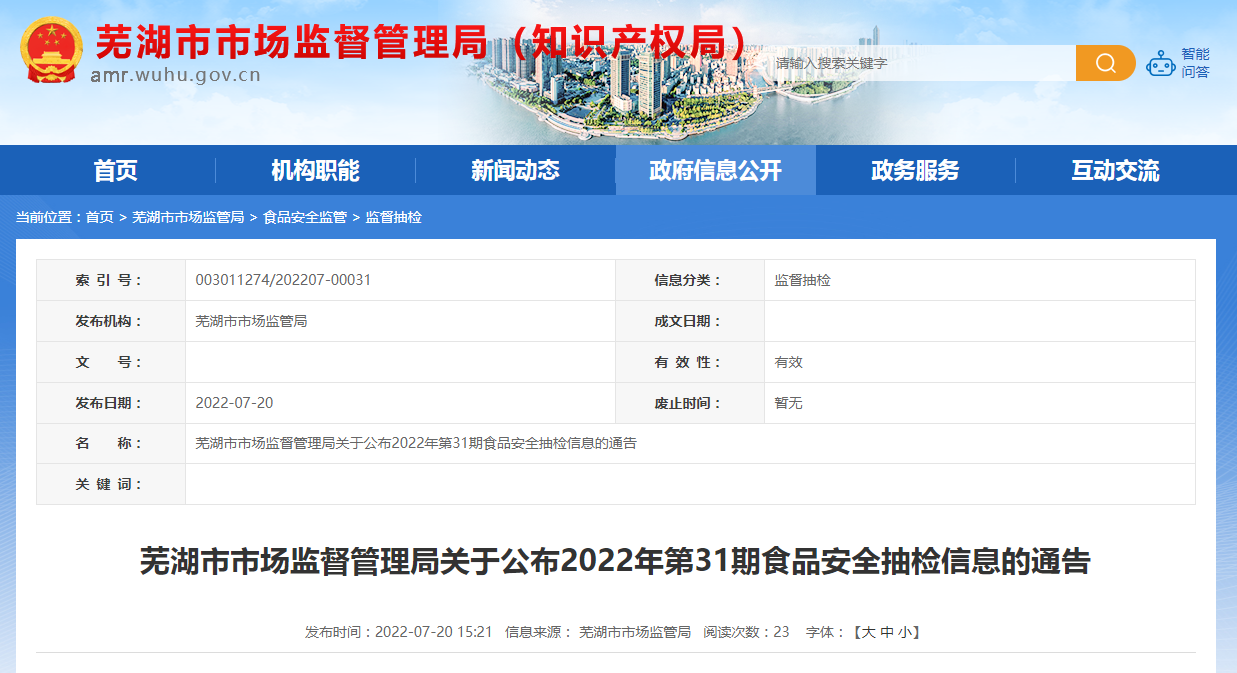
Task: Click the 监督抽检 breadcrumb link
Action: coord(394,217)
